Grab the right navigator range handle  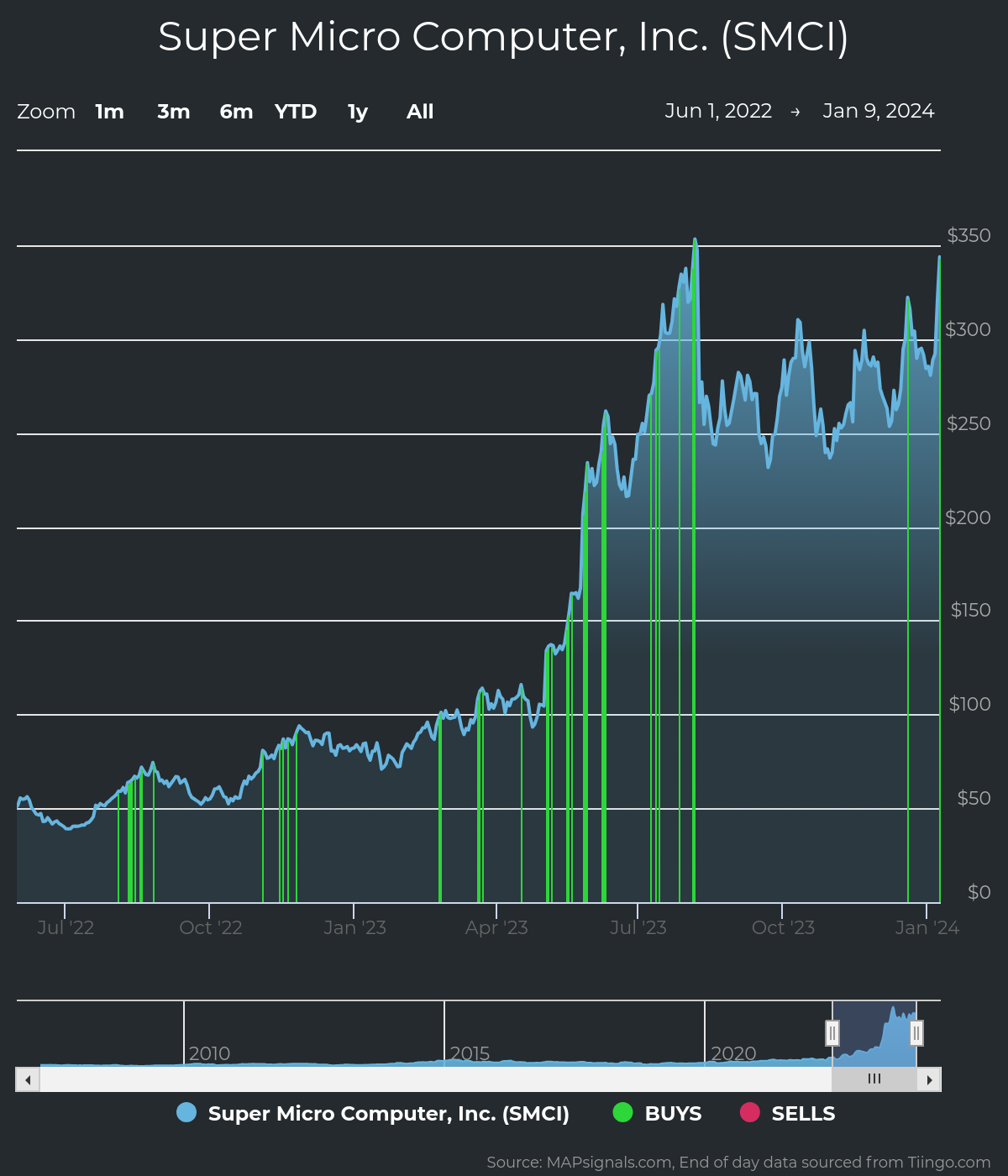[916, 1032]
